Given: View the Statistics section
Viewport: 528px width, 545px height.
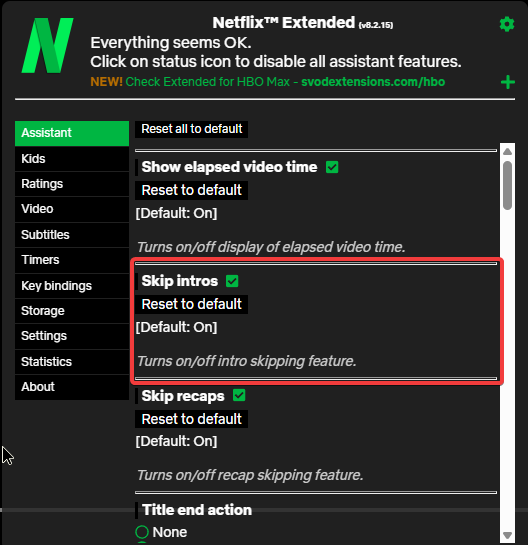Looking at the screenshot, I should (x=72, y=362).
